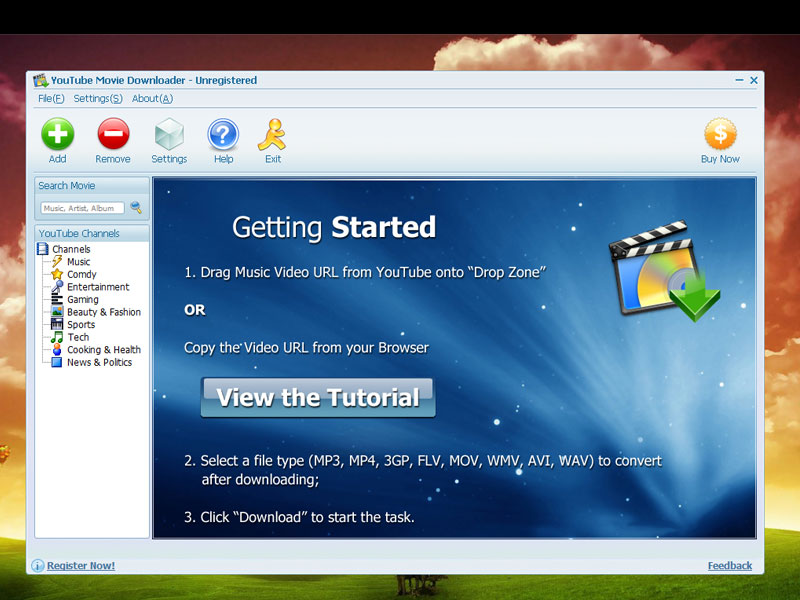Click the star icon beside Comdy

coord(57,274)
